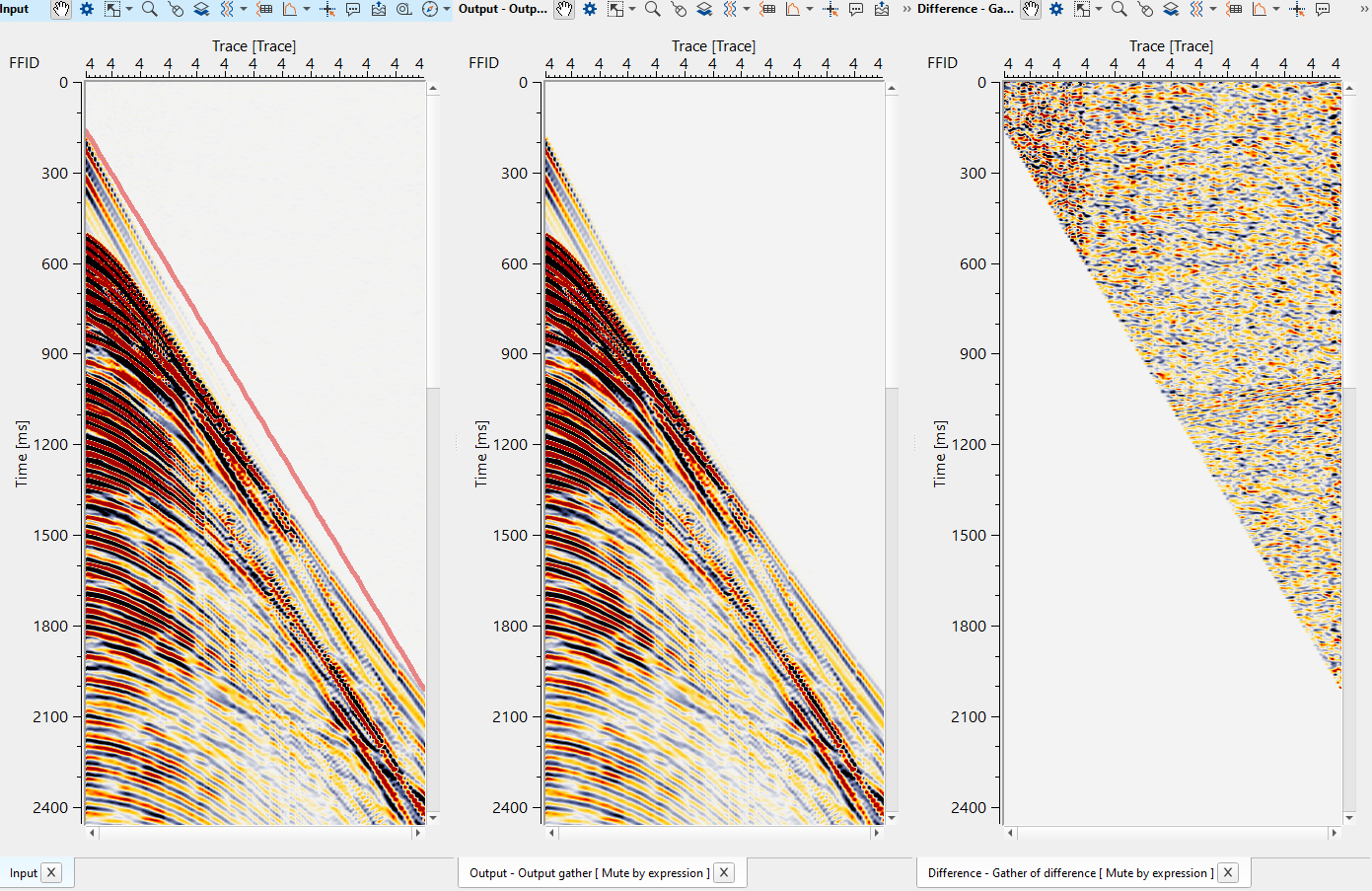Select the magnifier zoom tool in Input panel
Screen dimensions: 1372x891
(x=149, y=10)
